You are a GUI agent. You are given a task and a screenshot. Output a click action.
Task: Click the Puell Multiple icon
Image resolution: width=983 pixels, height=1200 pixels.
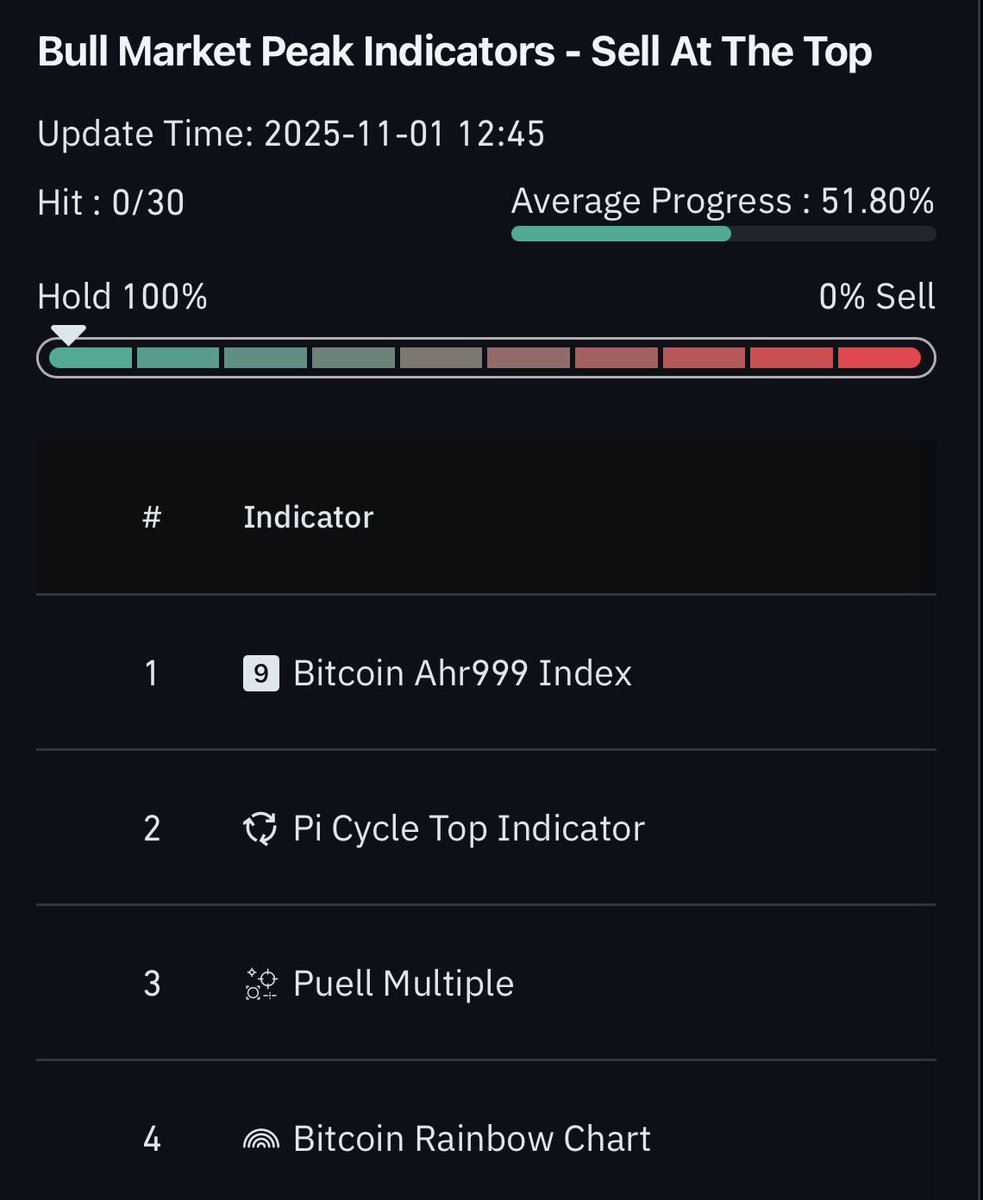pyautogui.click(x=259, y=984)
